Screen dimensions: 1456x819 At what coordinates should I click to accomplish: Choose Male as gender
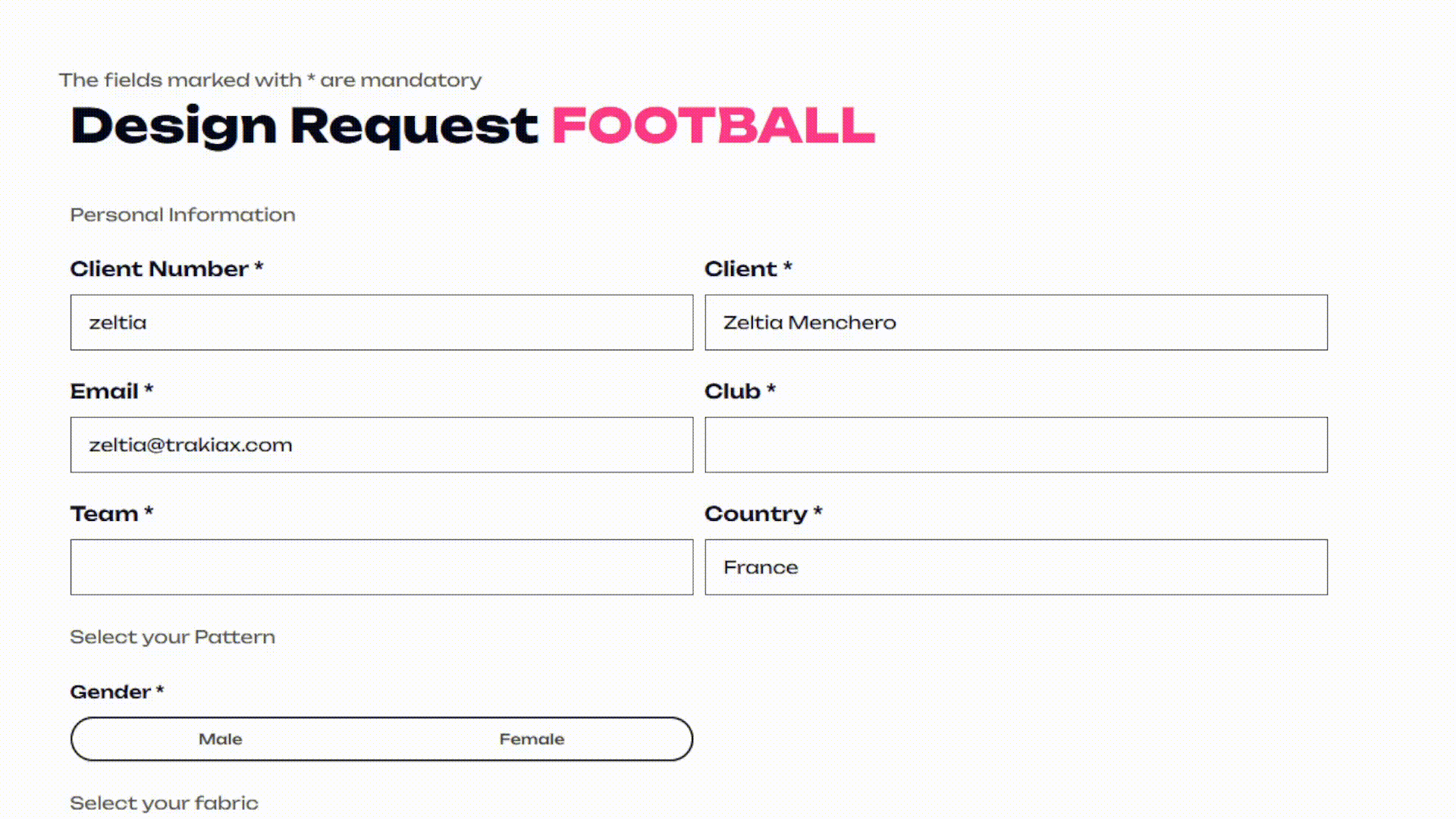221,739
